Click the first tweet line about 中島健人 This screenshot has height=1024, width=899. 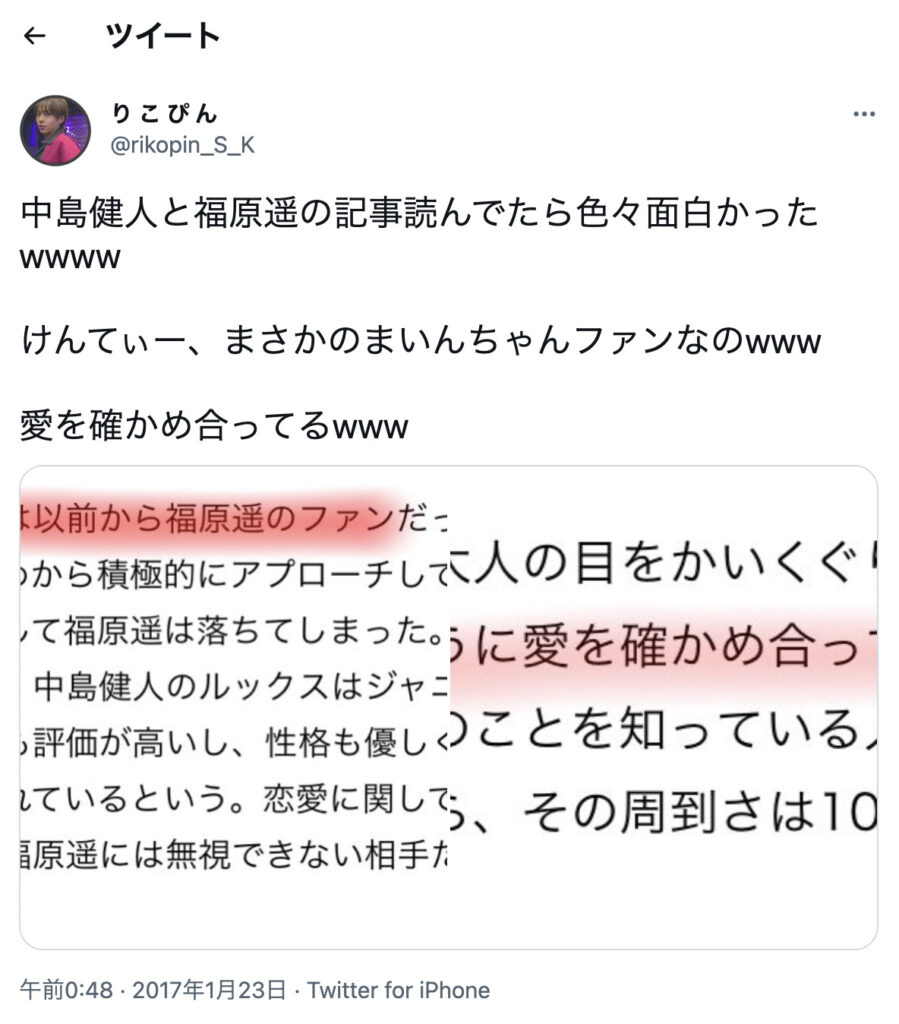(419, 213)
